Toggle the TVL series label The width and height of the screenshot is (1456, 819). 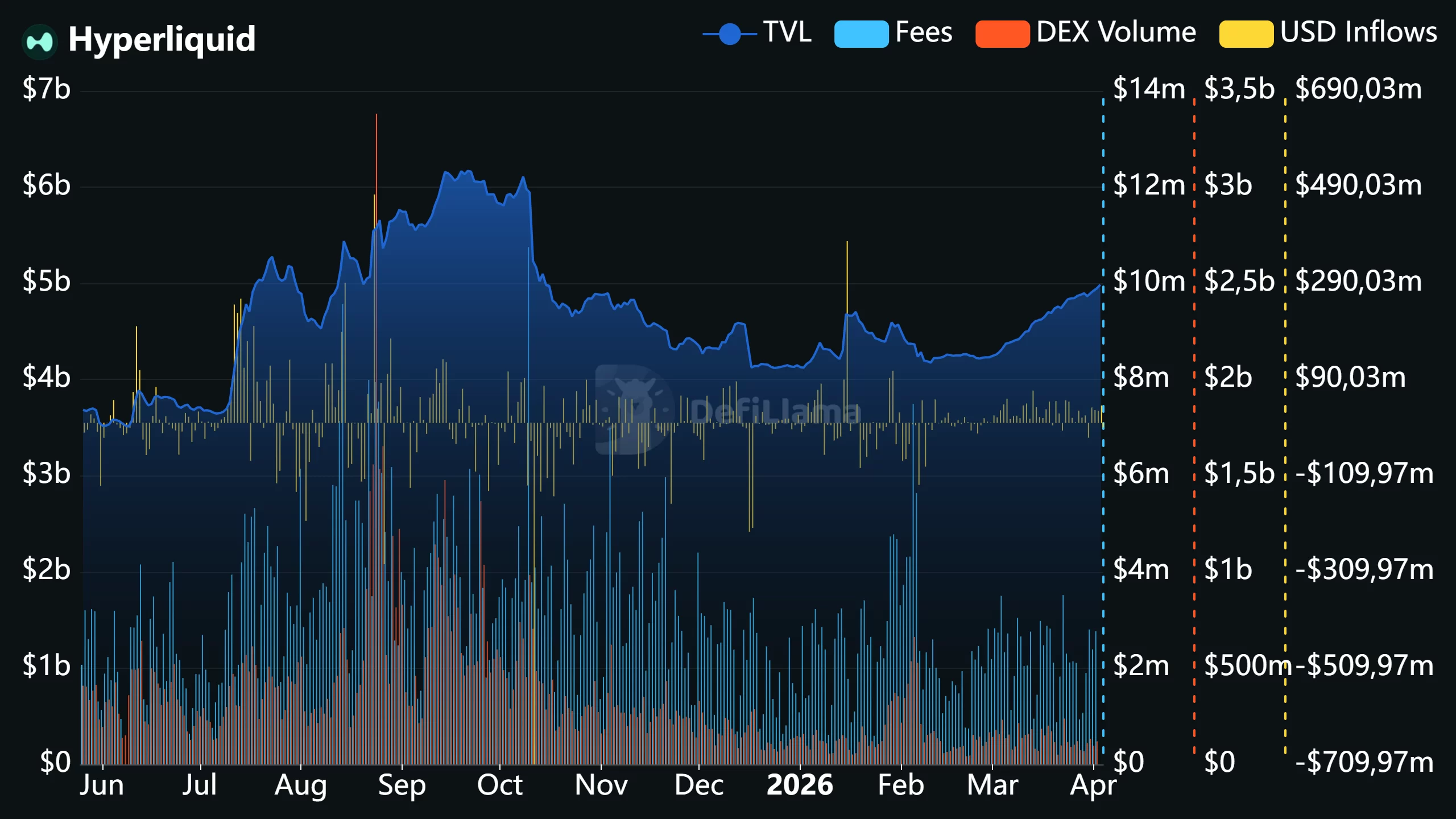(x=787, y=32)
